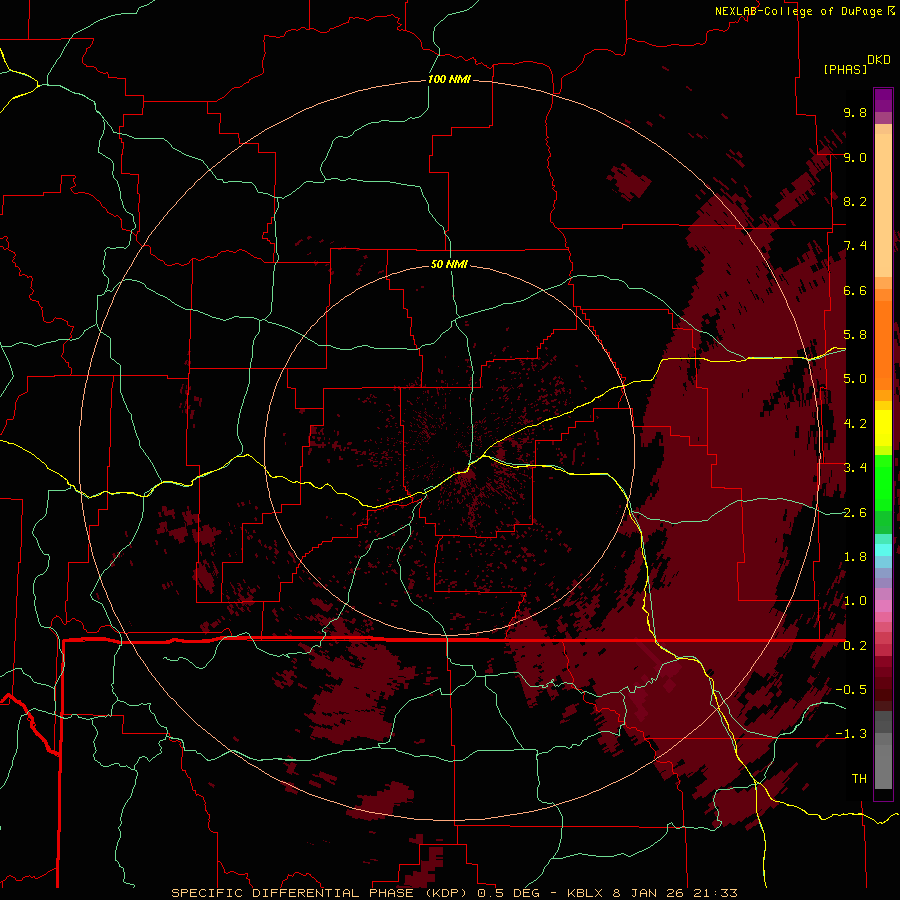Click the 0.2 scale value
Image resolution: width=900 pixels, height=900 pixels.
point(855,646)
